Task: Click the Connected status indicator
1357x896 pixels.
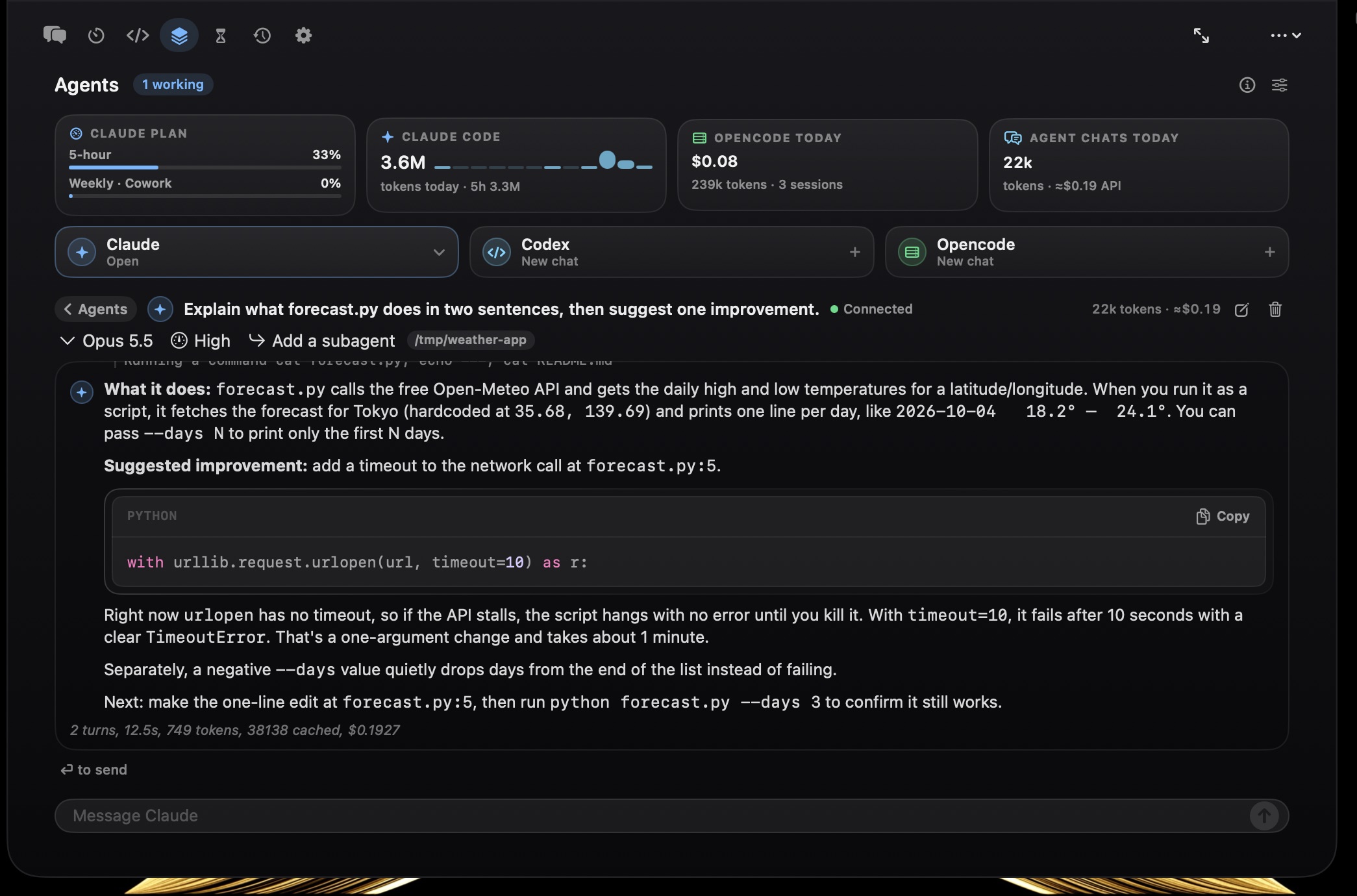Action: tap(871, 310)
